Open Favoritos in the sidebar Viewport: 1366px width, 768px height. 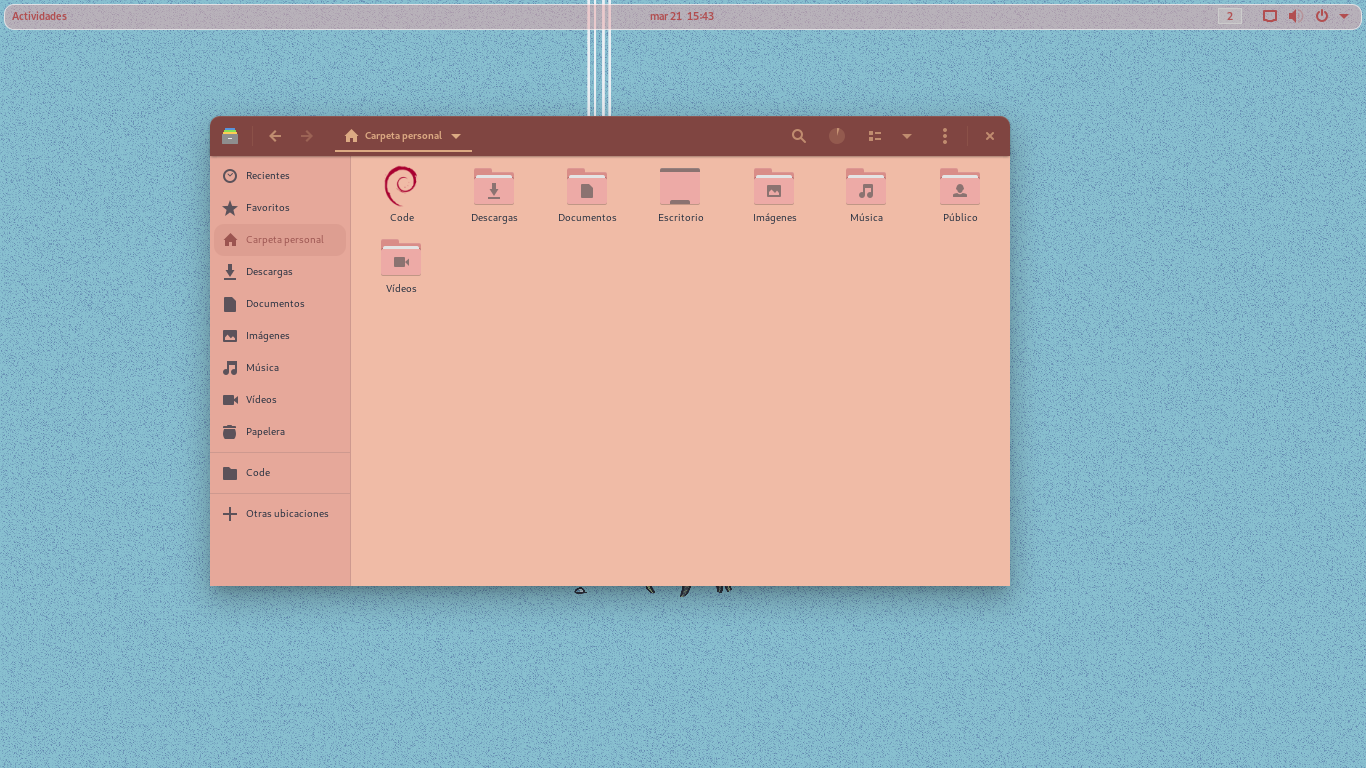[x=280, y=208]
